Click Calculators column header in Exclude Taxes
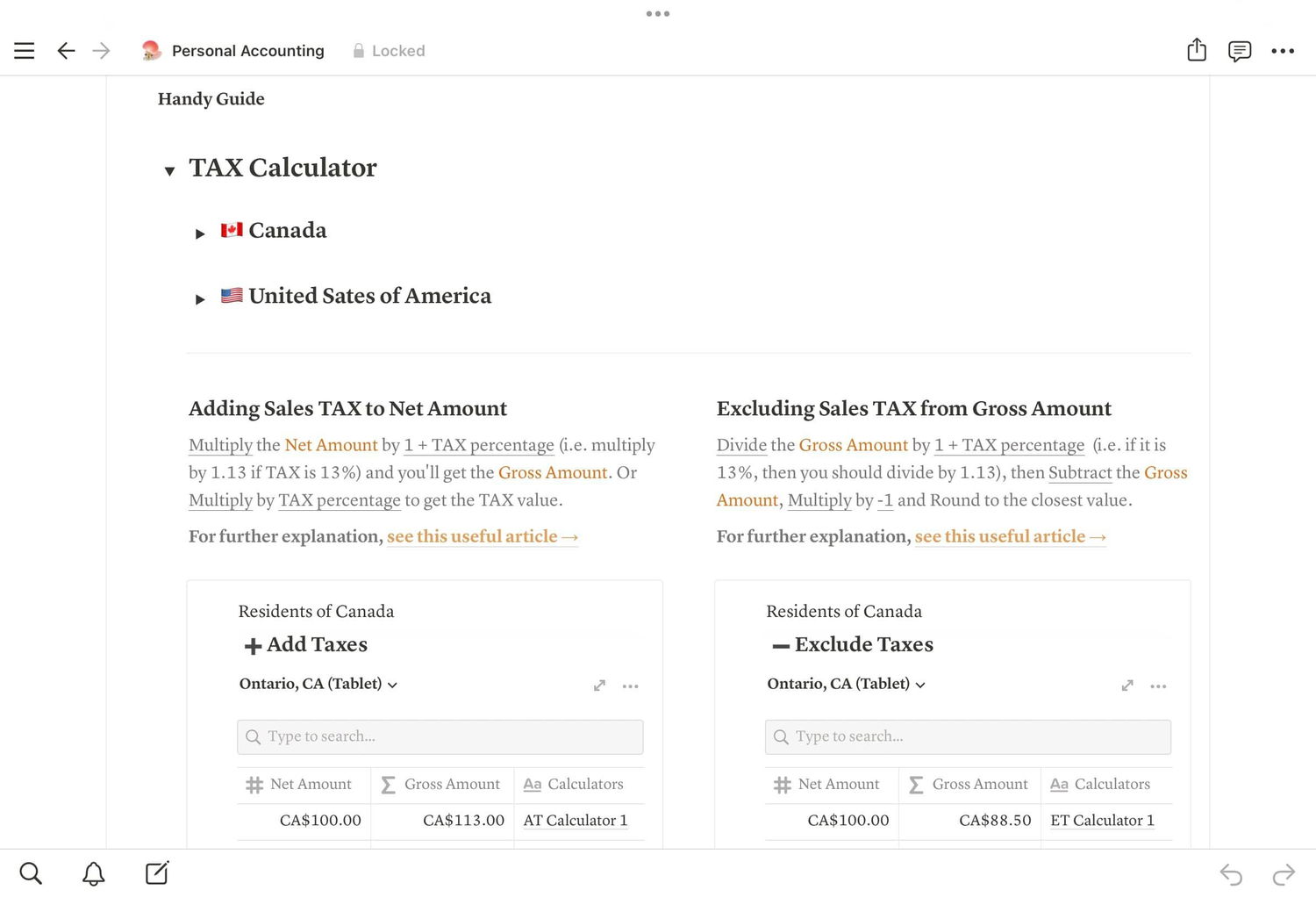Image resolution: width=1316 pixels, height=919 pixels. [x=1107, y=784]
